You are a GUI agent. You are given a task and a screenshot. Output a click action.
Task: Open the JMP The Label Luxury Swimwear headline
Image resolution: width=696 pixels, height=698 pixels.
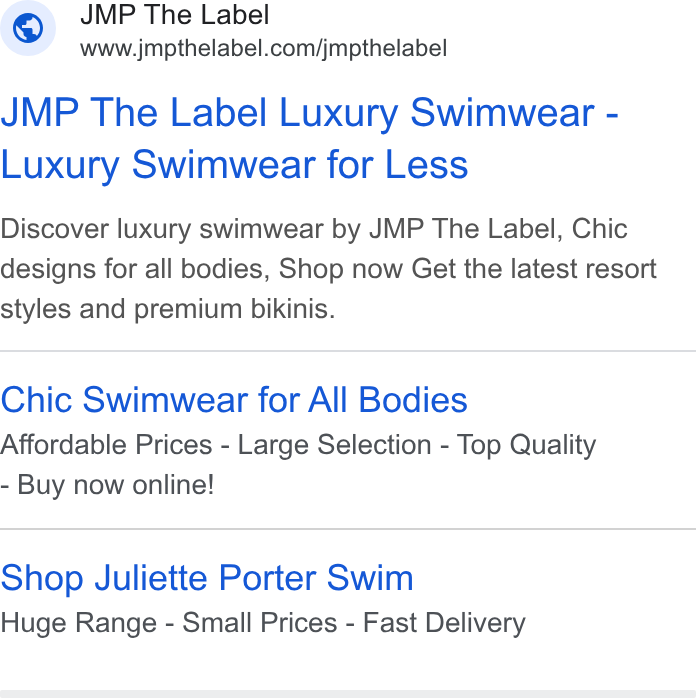[x=310, y=113]
